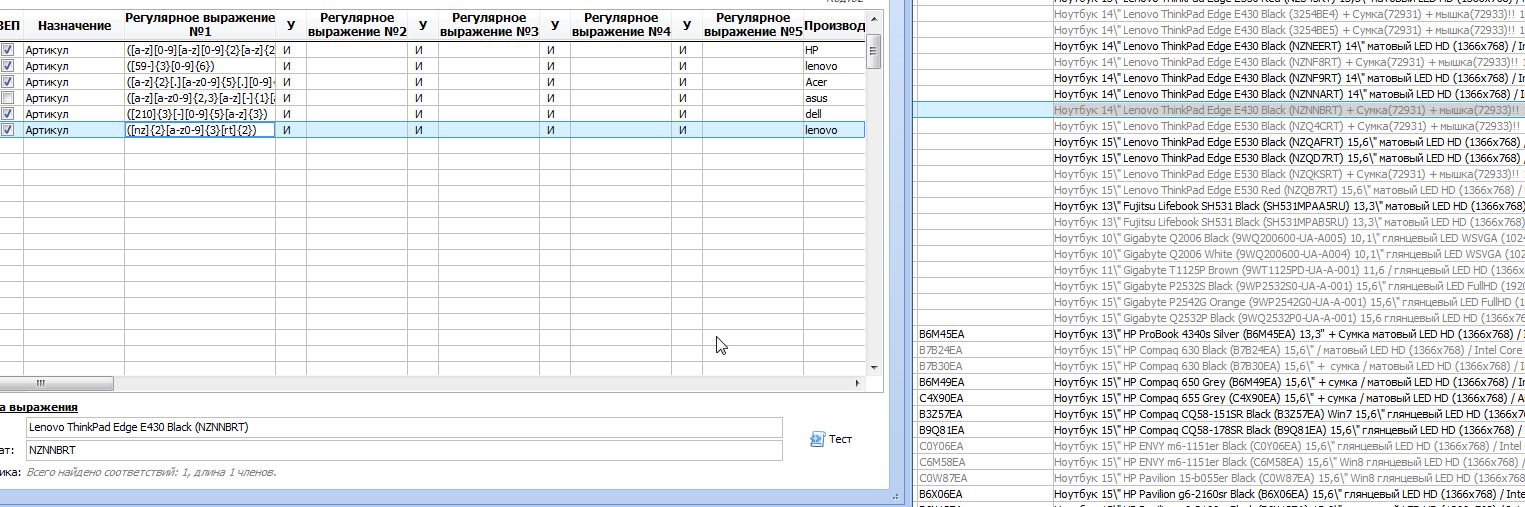Click the rules table vertical scrollbar up arrow
This screenshot has height=507, width=1525.
[874, 17]
